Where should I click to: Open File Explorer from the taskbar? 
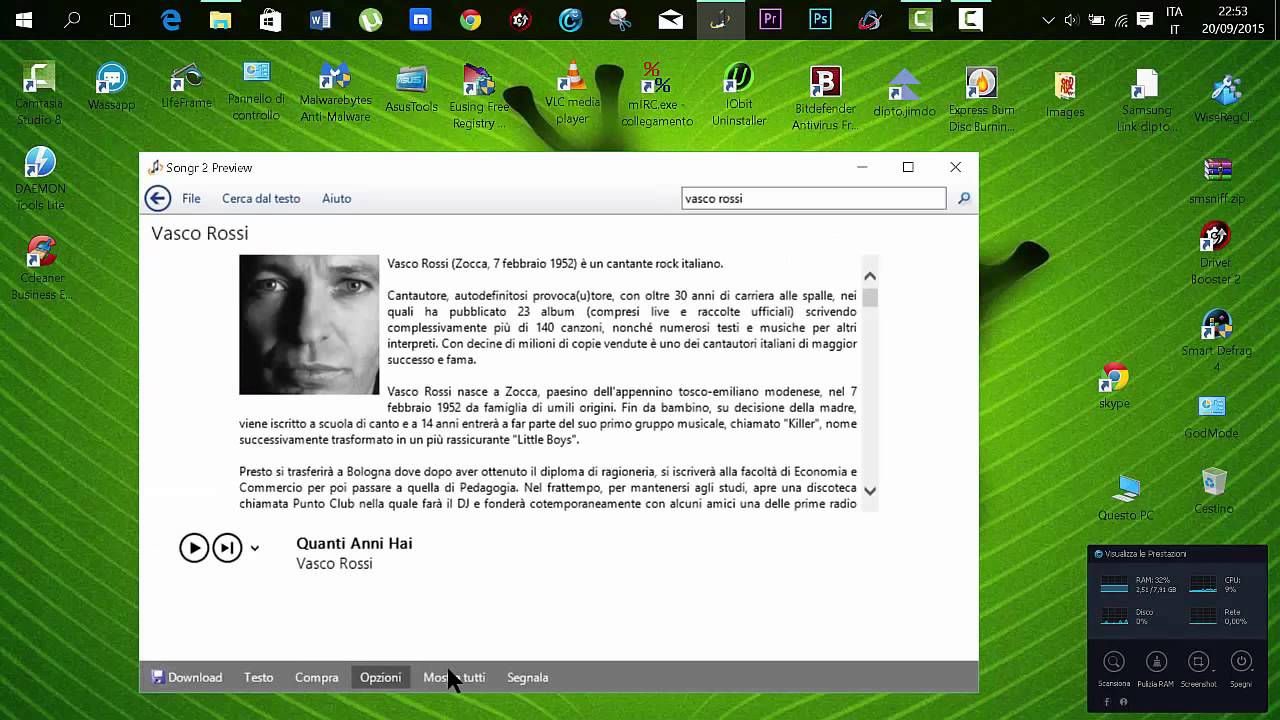221,20
